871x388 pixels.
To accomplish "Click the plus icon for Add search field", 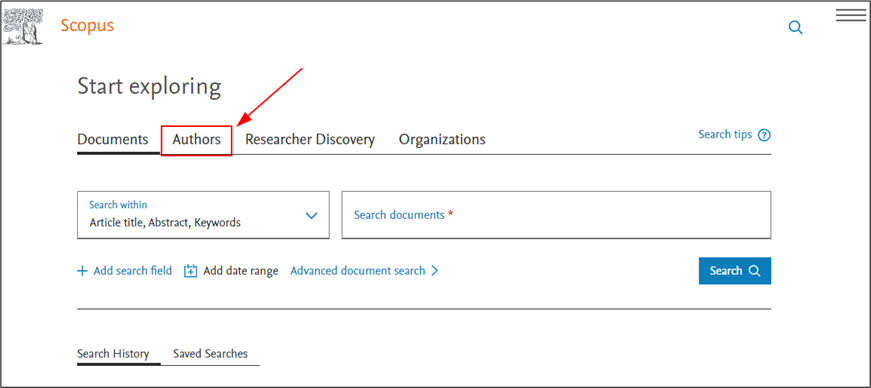I will [82, 271].
